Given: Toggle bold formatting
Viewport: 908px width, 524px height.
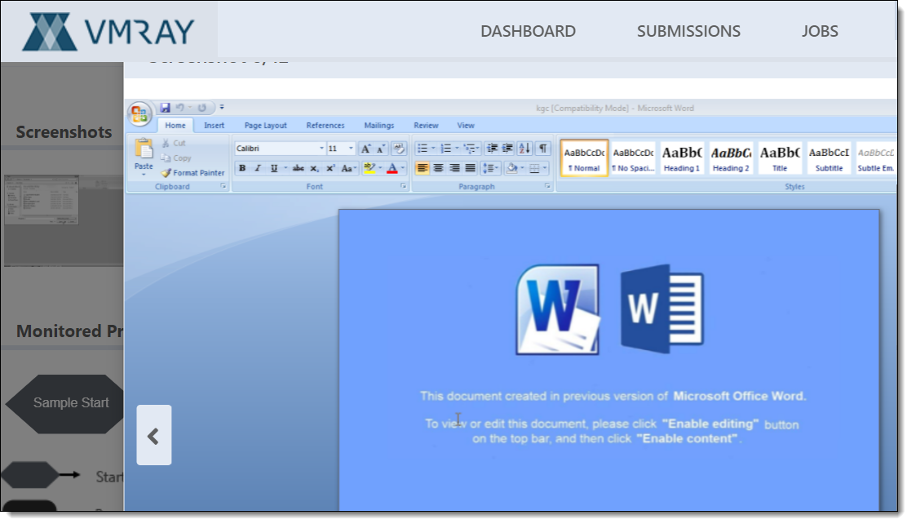Looking at the screenshot, I should (242, 168).
